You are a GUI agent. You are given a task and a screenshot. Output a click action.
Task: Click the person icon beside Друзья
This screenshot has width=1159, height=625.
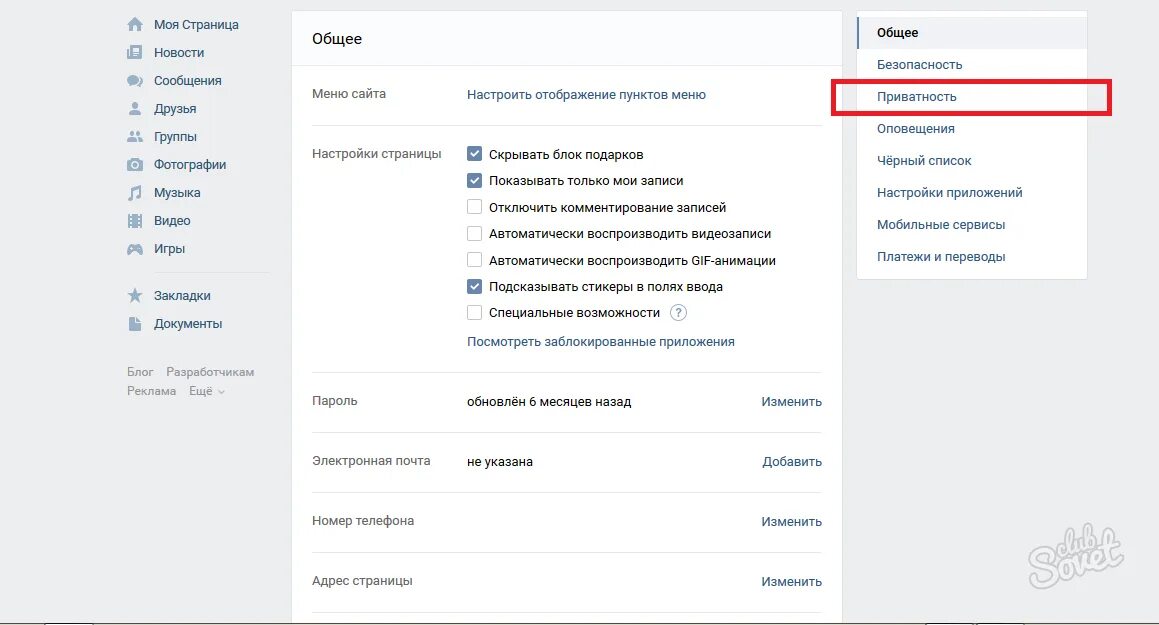[135, 109]
